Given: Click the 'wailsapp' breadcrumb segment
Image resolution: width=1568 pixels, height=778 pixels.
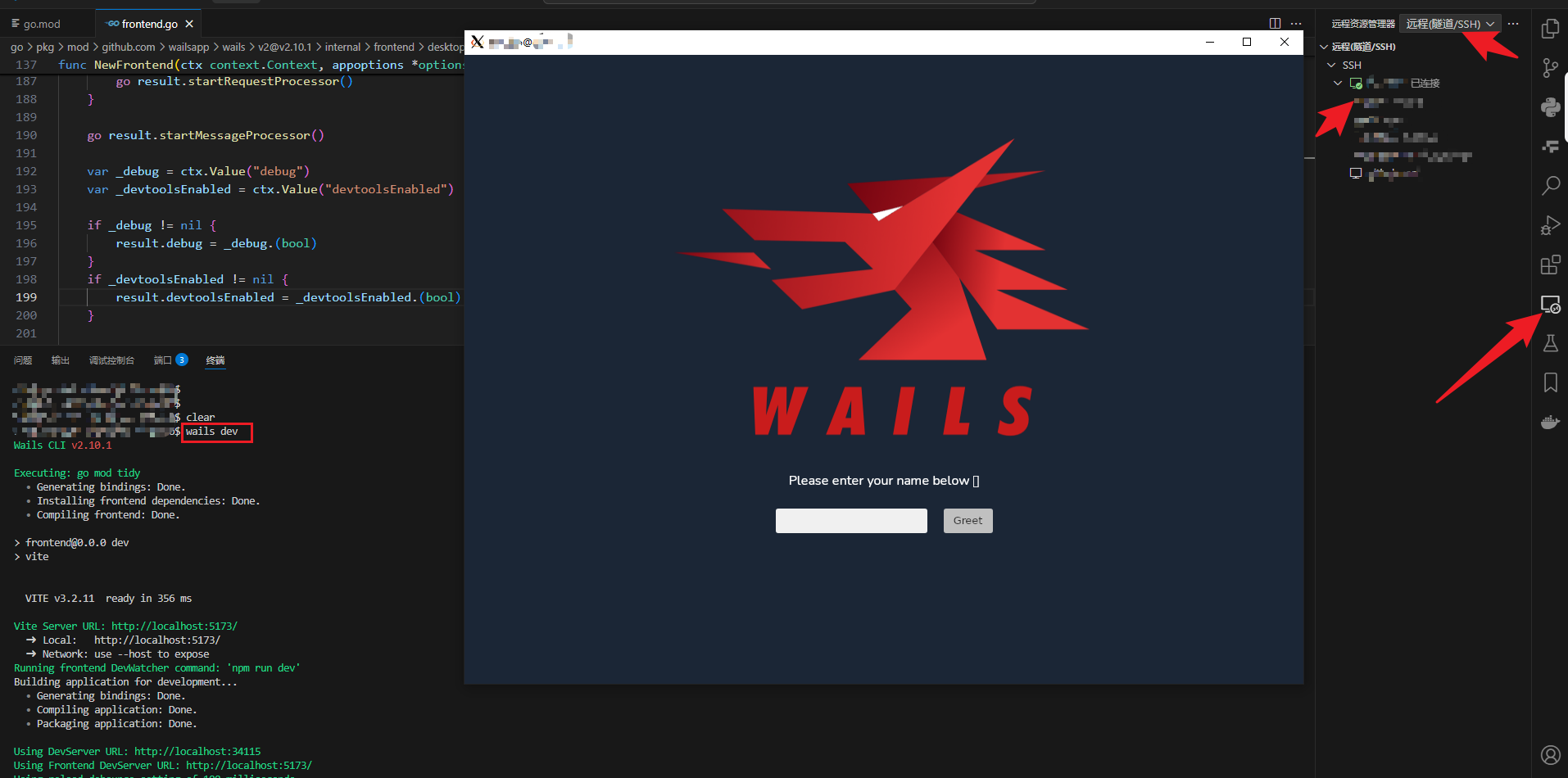Looking at the screenshot, I should click(x=188, y=47).
